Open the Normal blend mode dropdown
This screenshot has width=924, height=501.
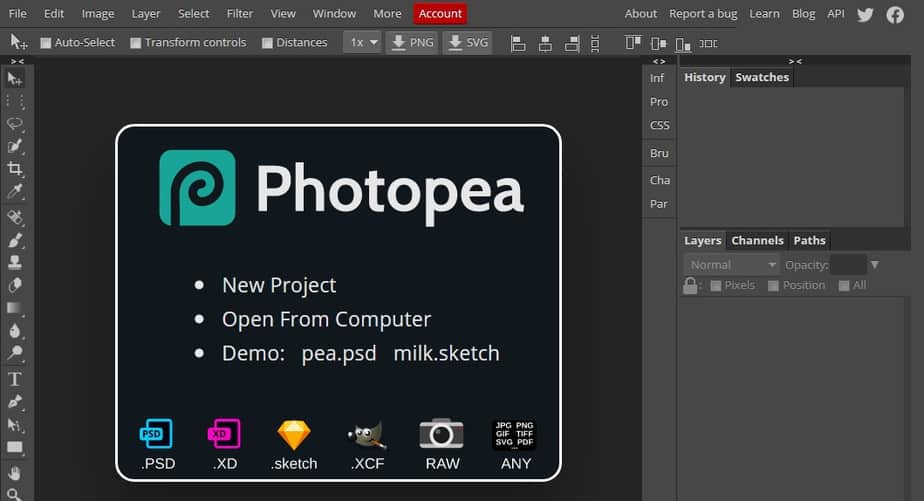tap(731, 265)
